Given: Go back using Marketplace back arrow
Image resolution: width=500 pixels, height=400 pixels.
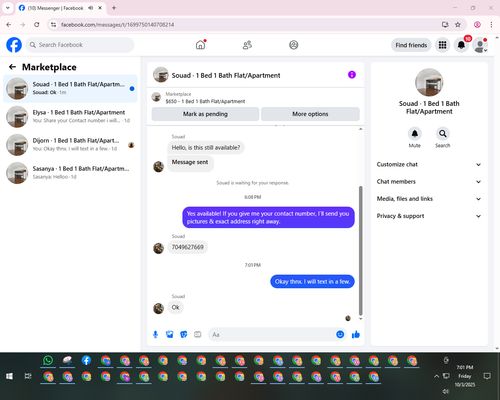Looking at the screenshot, I should click(x=12, y=67).
